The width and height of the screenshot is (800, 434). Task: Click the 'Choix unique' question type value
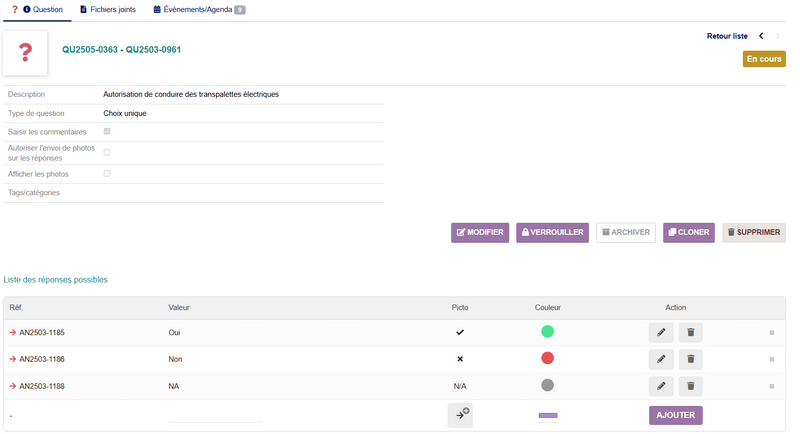pos(124,113)
